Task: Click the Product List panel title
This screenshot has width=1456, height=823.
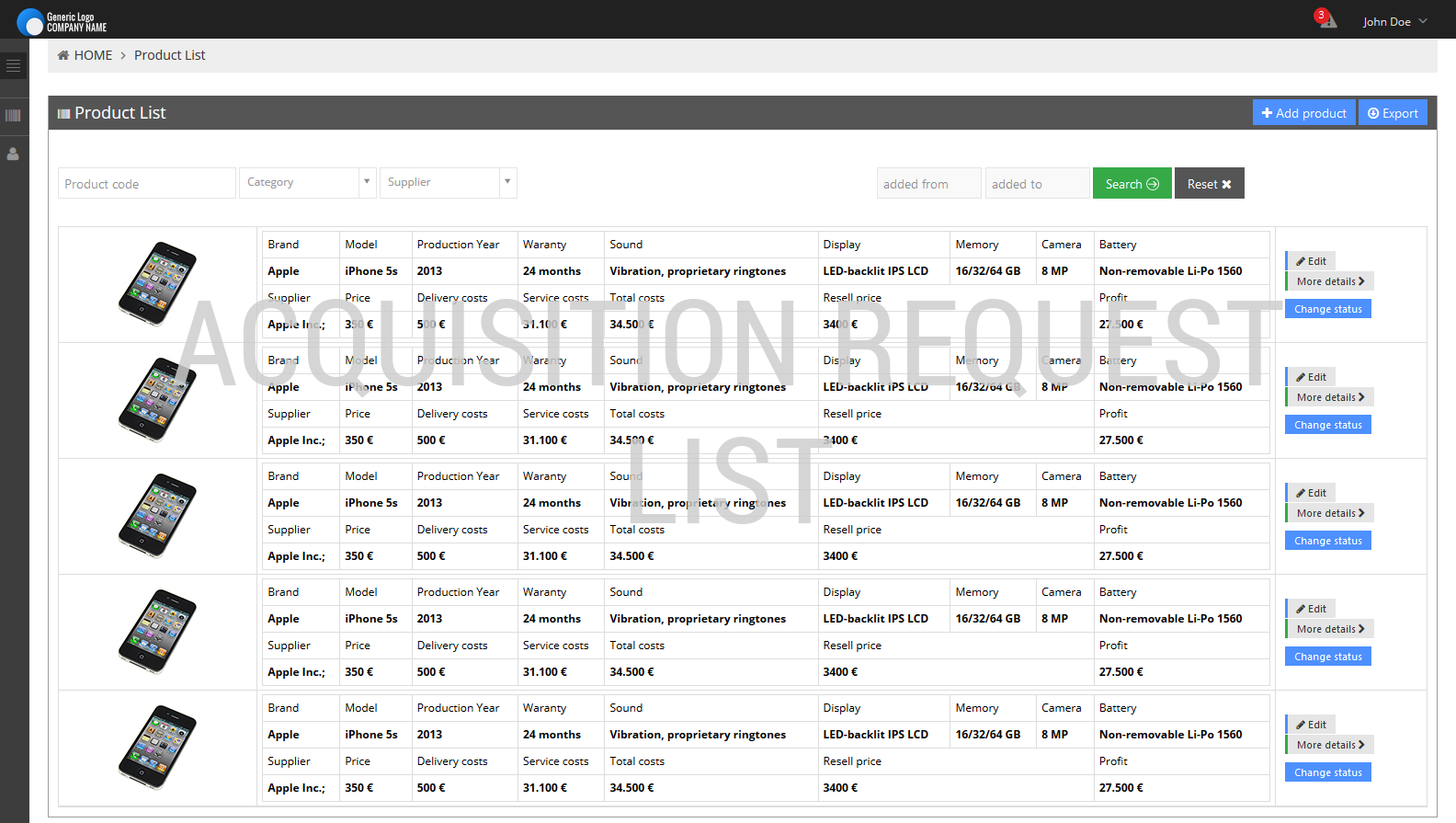Action: [119, 113]
